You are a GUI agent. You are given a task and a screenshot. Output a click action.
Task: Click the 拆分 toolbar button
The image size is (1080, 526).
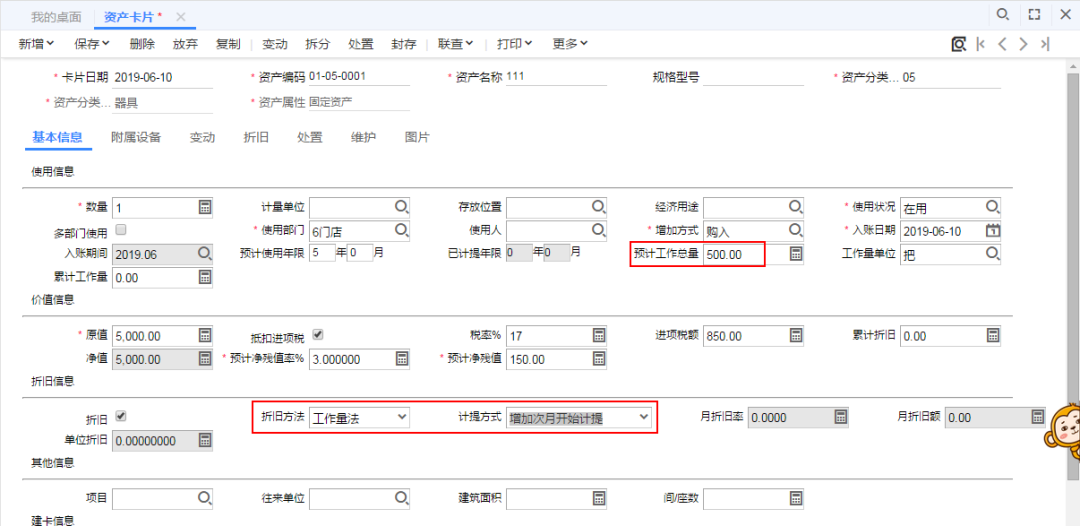(x=317, y=44)
